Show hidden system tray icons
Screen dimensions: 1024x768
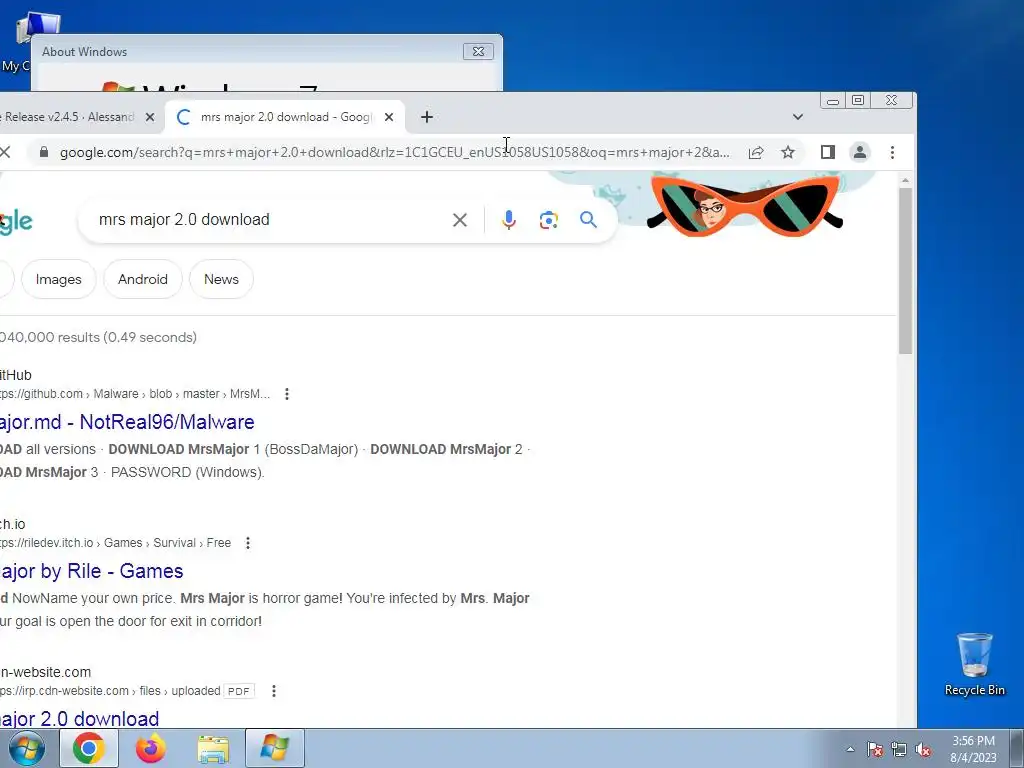point(850,750)
